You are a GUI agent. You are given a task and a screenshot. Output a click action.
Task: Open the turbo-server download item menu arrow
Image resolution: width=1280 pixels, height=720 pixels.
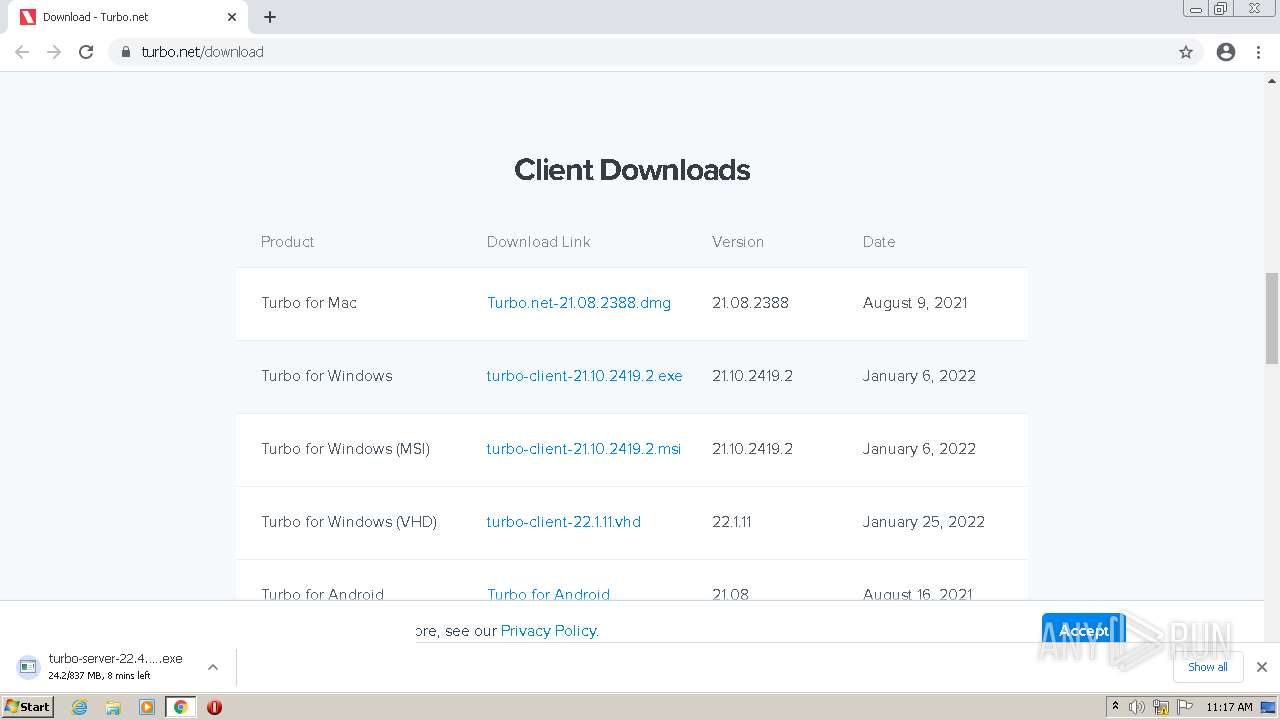coord(213,667)
